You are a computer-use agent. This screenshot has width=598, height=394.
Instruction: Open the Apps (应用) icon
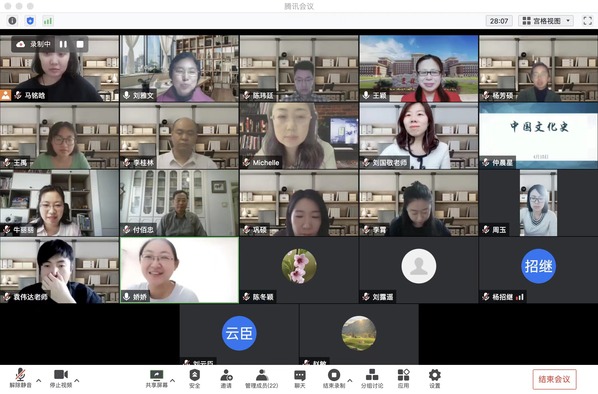click(403, 378)
